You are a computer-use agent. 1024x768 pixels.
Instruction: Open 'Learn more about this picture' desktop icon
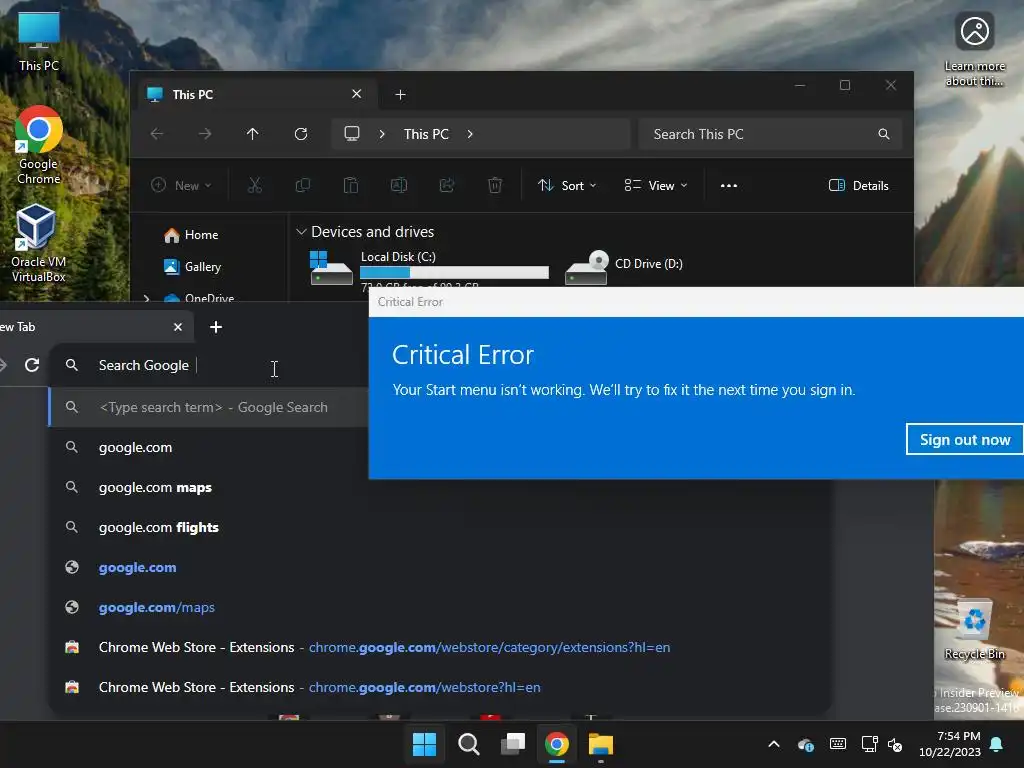click(x=974, y=50)
